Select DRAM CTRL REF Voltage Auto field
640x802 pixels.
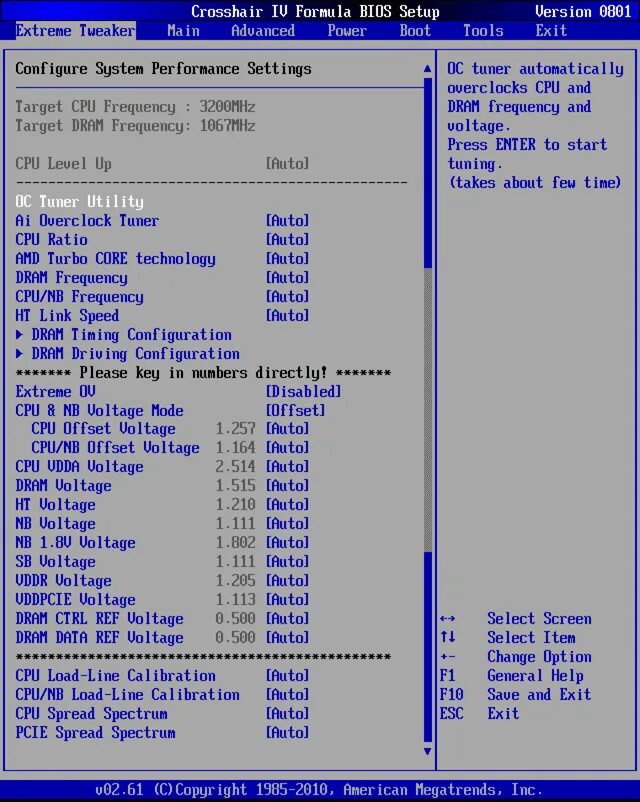click(x=287, y=618)
